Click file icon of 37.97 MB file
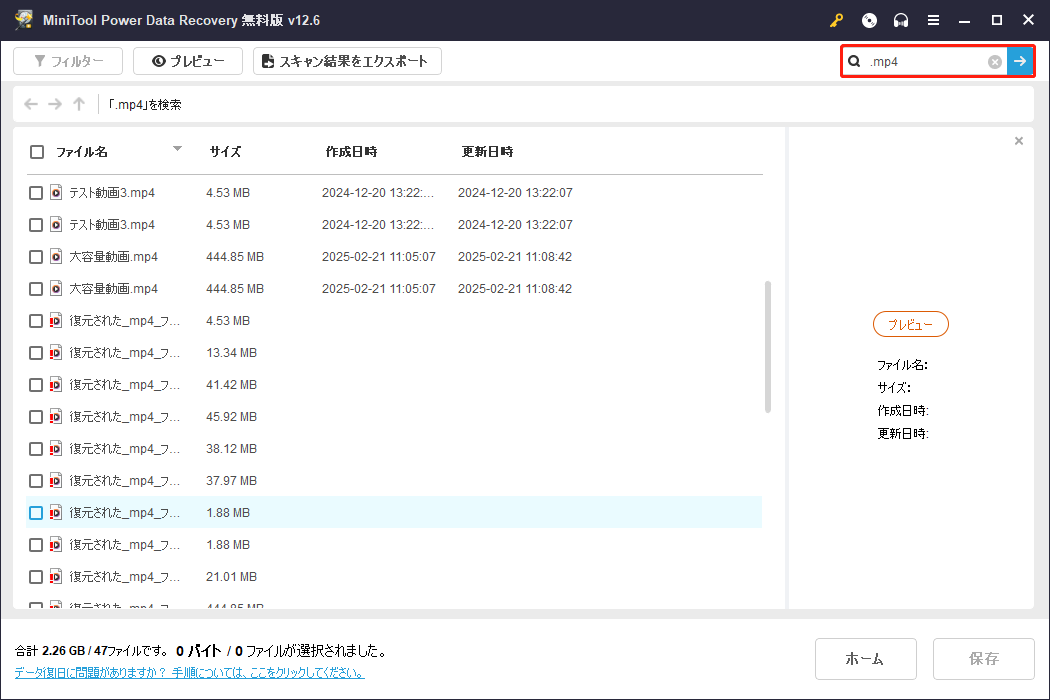Viewport: 1050px width, 700px height. point(56,481)
